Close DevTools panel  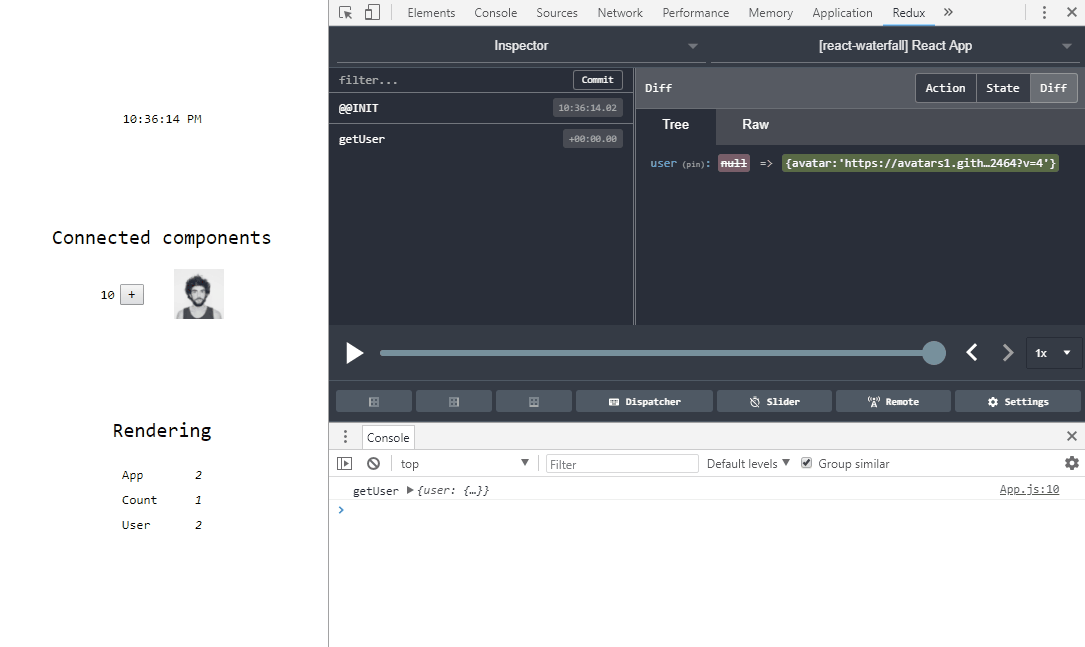[x=1072, y=12]
